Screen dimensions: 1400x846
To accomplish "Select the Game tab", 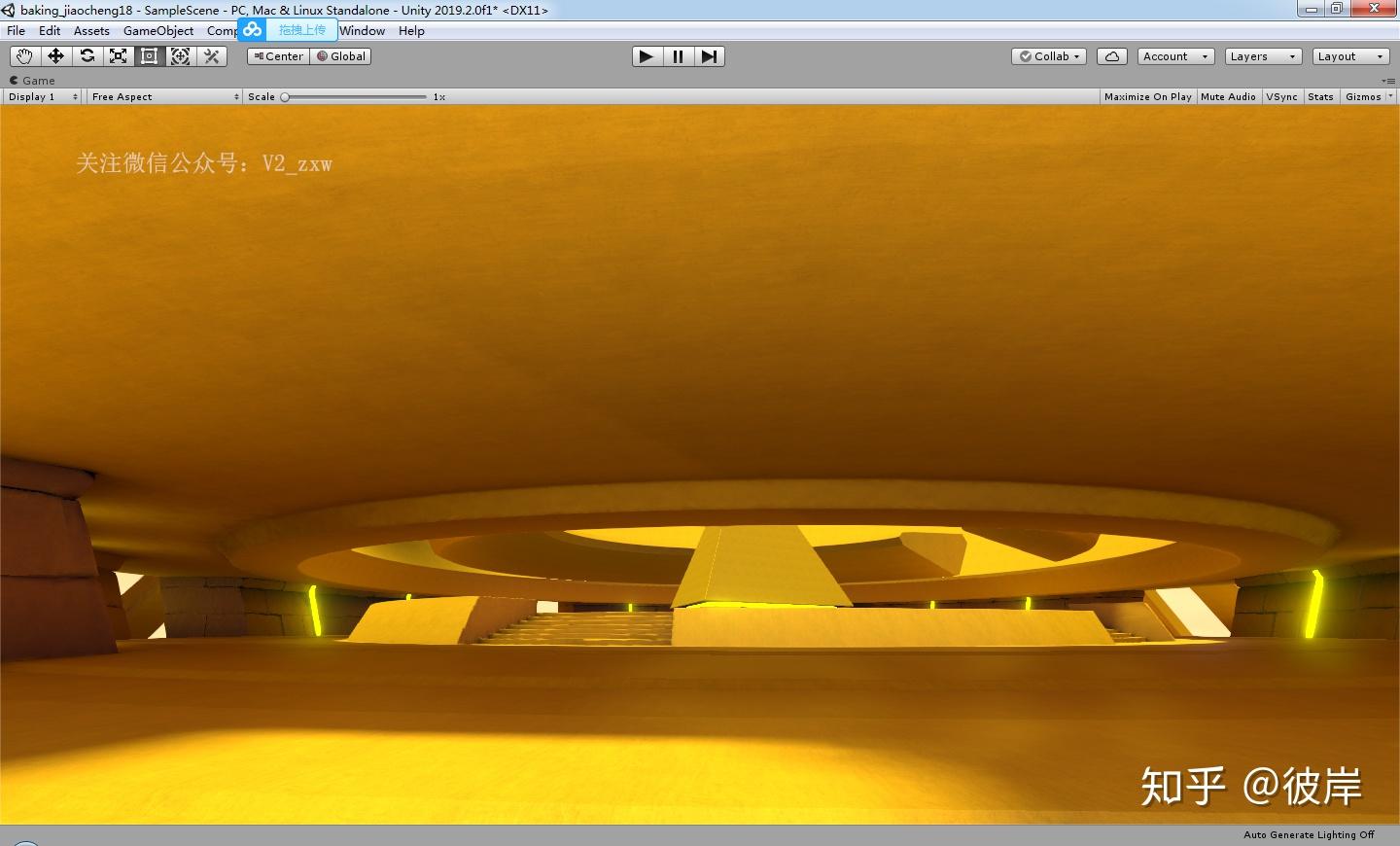I will pos(32,81).
